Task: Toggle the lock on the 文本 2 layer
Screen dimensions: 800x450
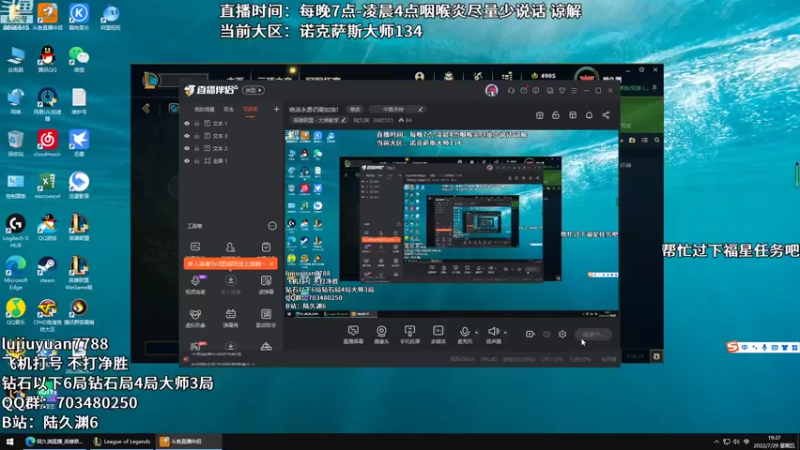Action: point(197,148)
